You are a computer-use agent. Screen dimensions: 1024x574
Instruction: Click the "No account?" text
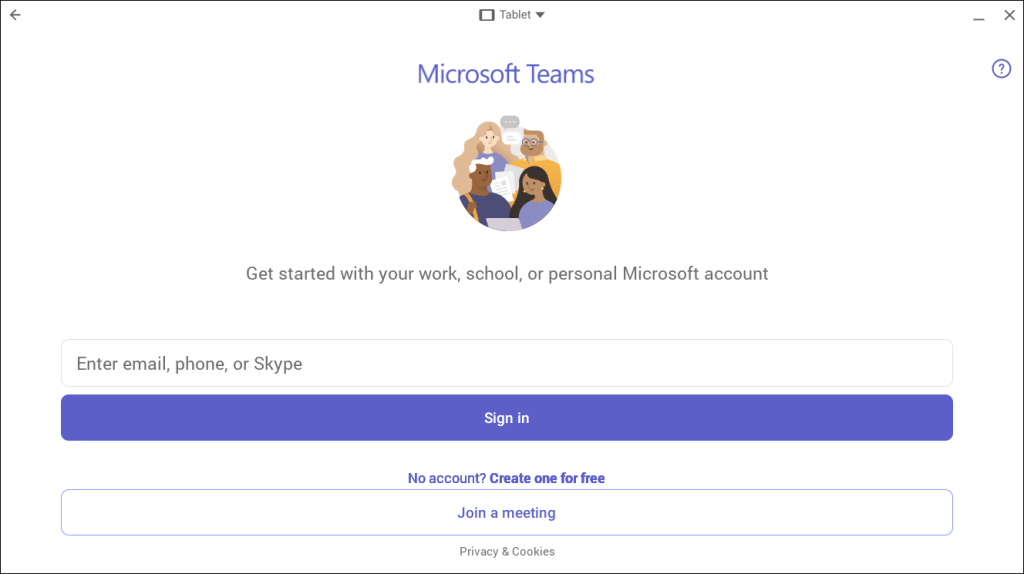click(446, 478)
